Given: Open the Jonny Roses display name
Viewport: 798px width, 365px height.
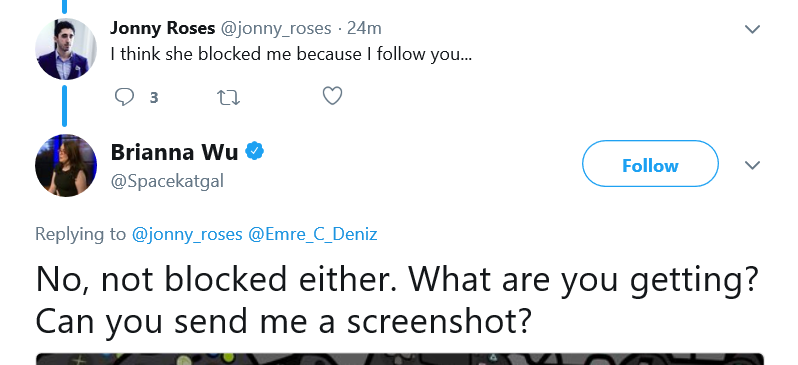Looking at the screenshot, I should pos(162,28).
